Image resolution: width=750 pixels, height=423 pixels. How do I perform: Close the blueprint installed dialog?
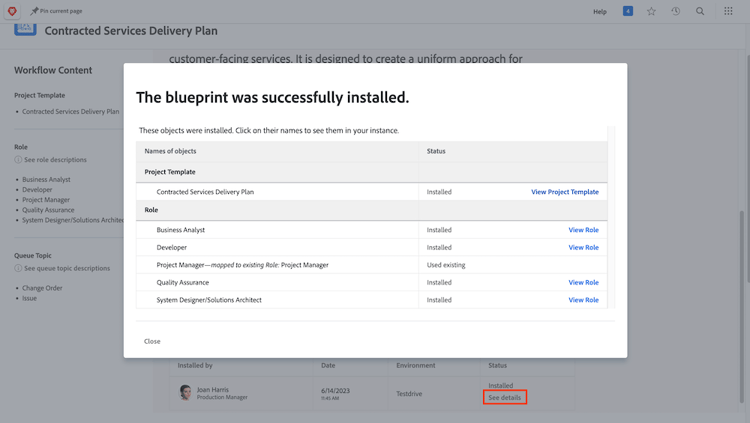click(x=152, y=341)
